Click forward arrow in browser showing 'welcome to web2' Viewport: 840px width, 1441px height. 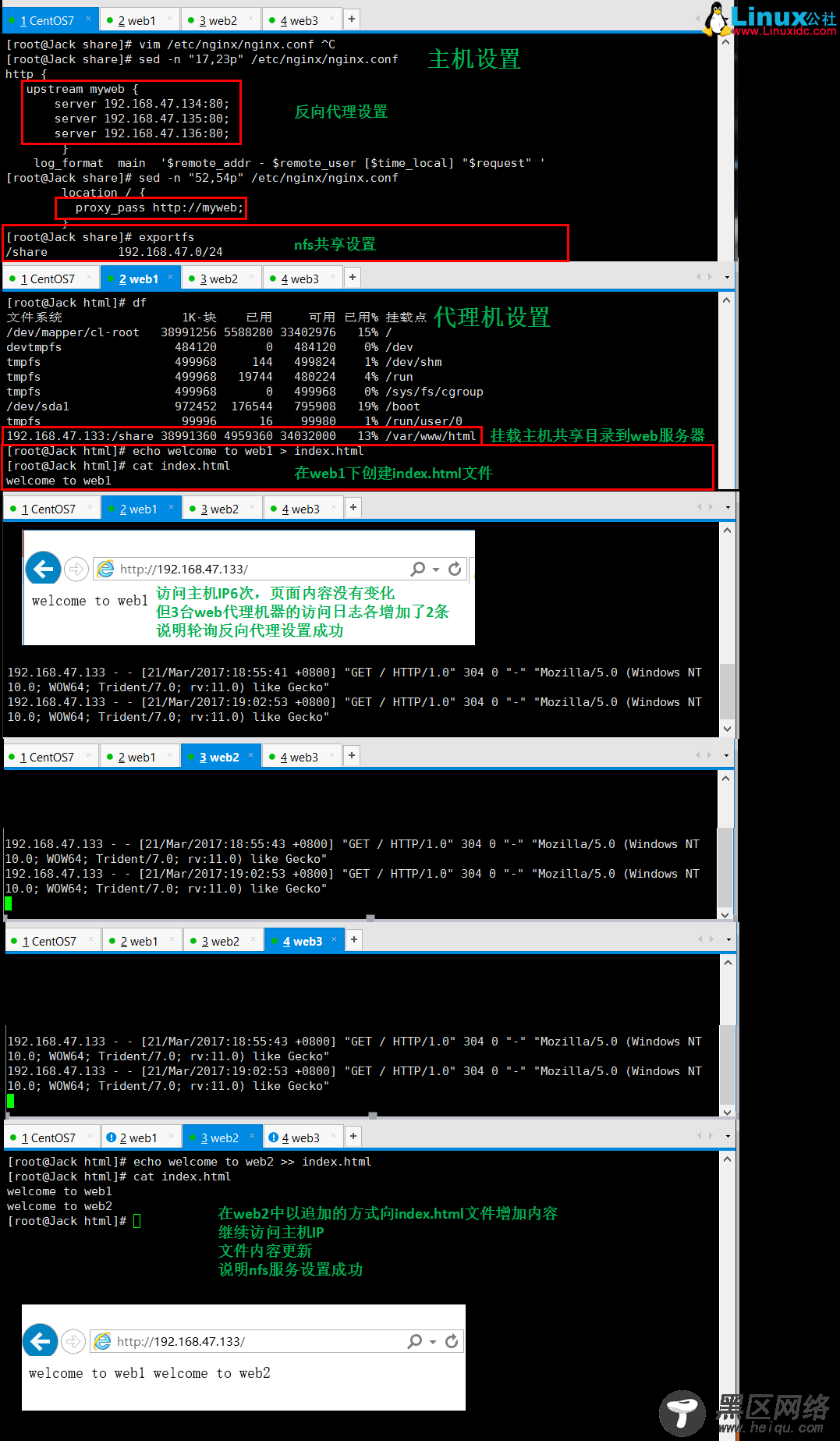point(73,1341)
